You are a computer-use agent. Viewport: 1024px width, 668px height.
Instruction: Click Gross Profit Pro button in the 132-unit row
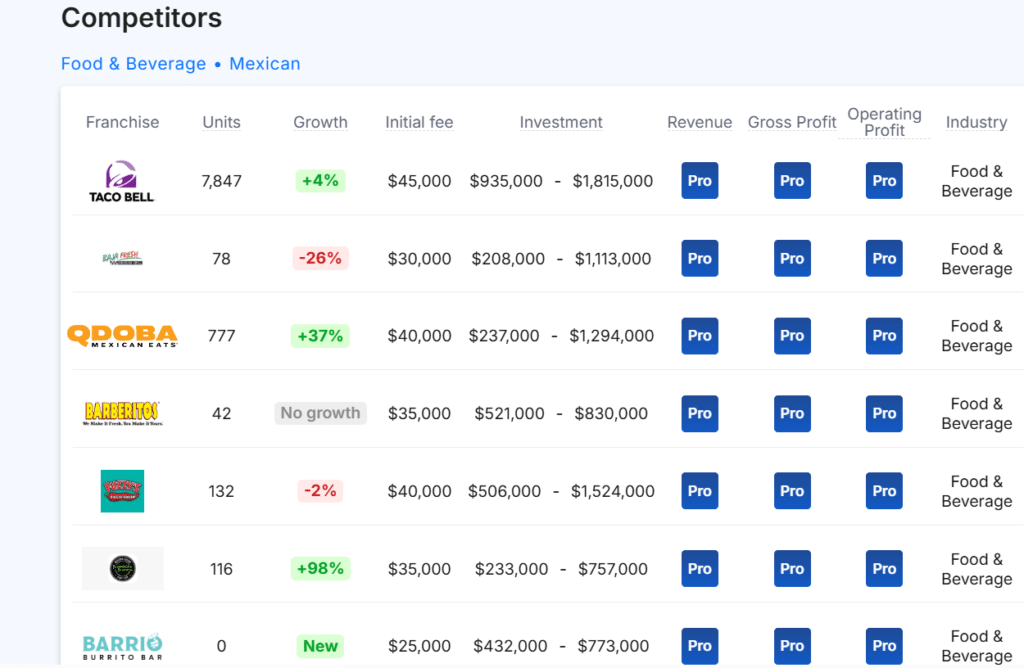point(792,491)
